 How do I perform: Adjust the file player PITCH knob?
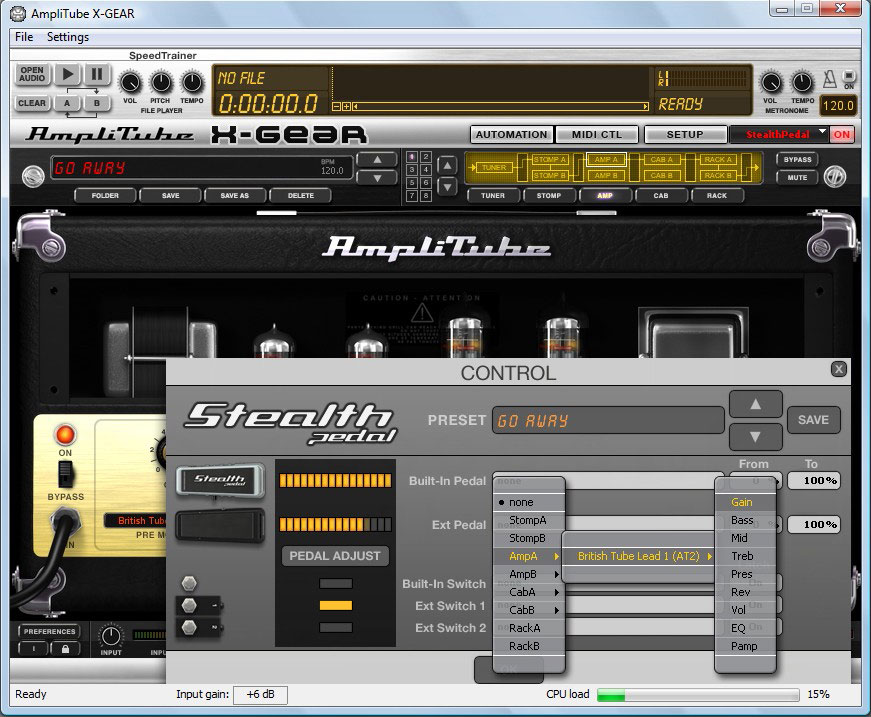pyautogui.click(x=161, y=82)
